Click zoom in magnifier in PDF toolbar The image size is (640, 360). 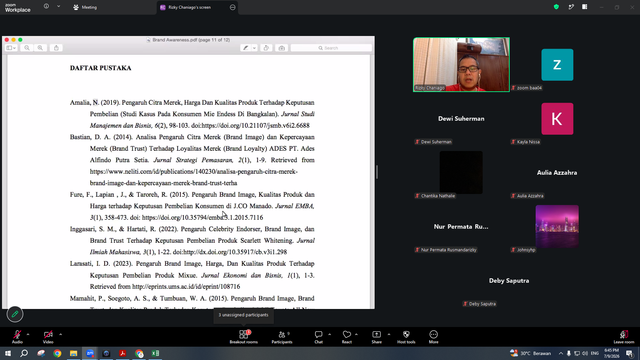coord(40,48)
